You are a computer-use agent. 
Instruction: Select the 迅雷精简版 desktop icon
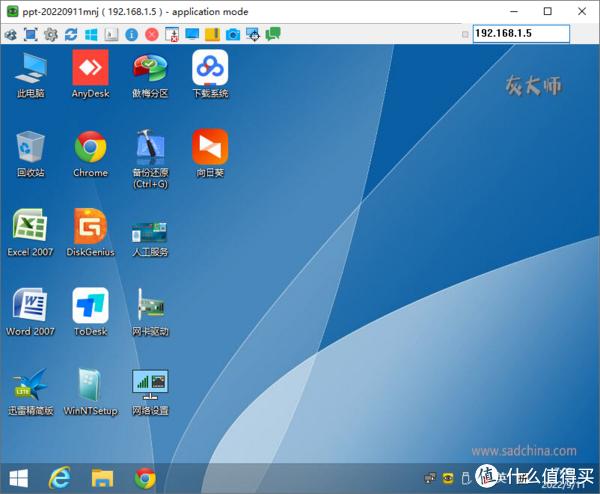[x=31, y=392]
